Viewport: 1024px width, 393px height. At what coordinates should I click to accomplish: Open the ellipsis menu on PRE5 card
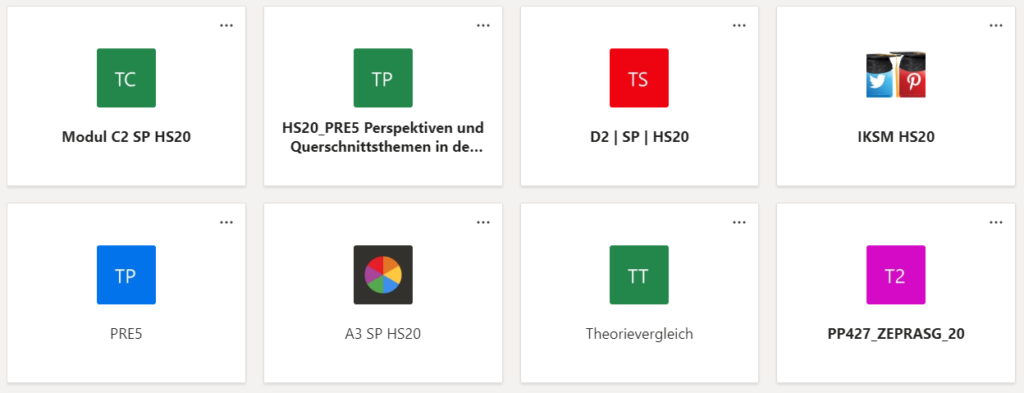point(226,223)
